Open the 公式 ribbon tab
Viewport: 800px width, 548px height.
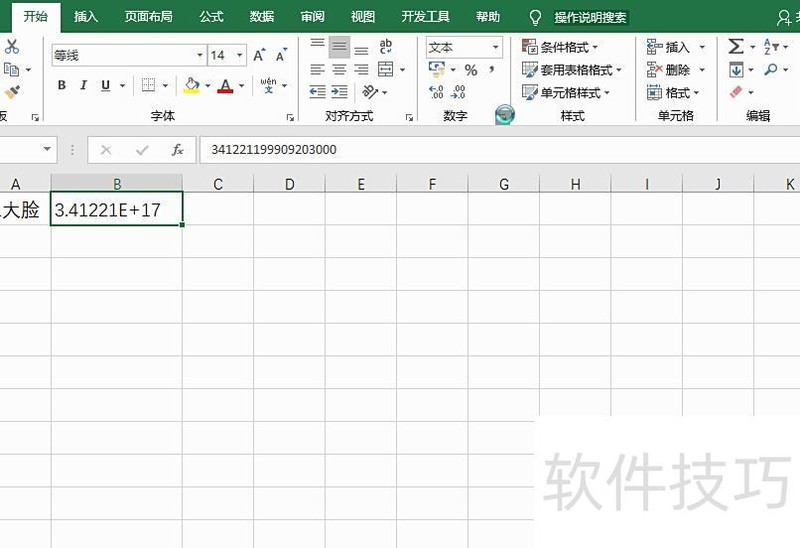(211, 17)
